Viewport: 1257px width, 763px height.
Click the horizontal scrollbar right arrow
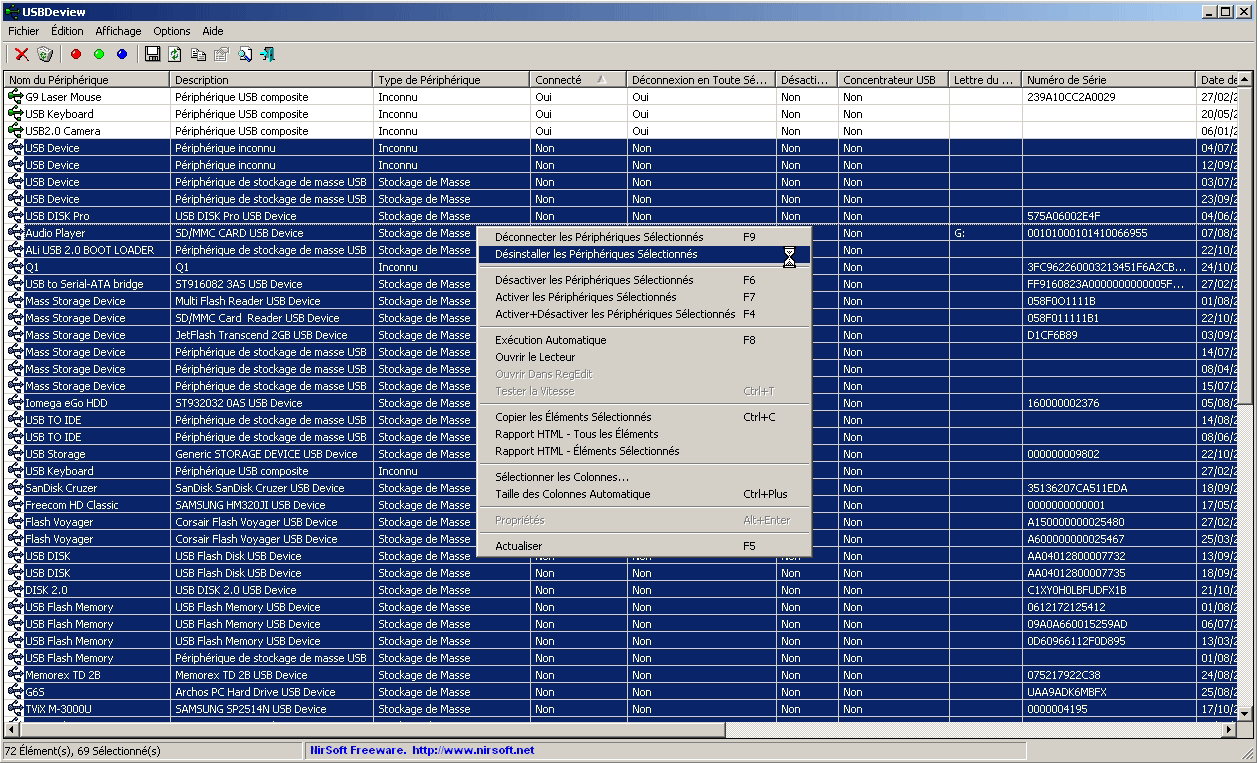1228,730
